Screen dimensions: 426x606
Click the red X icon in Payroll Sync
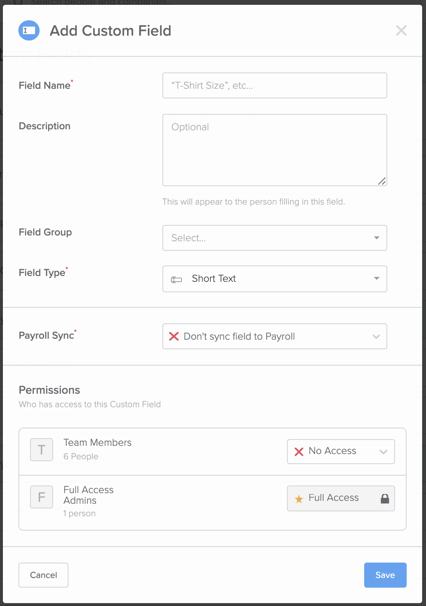tap(174, 336)
